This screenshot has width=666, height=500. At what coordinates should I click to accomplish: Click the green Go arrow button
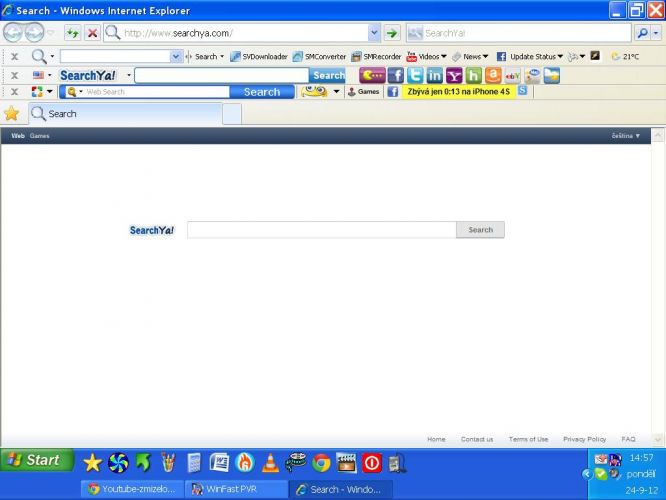(392, 33)
